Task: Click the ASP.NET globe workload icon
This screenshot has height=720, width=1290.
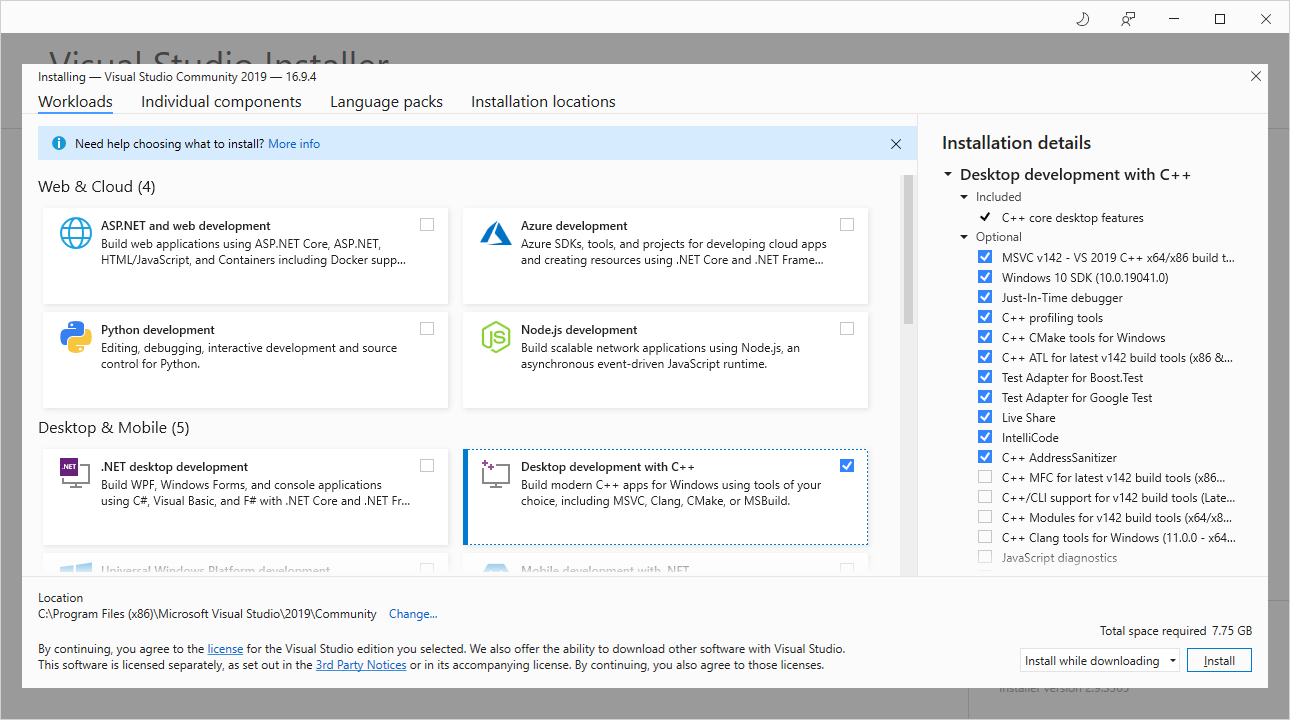Action: pos(76,233)
